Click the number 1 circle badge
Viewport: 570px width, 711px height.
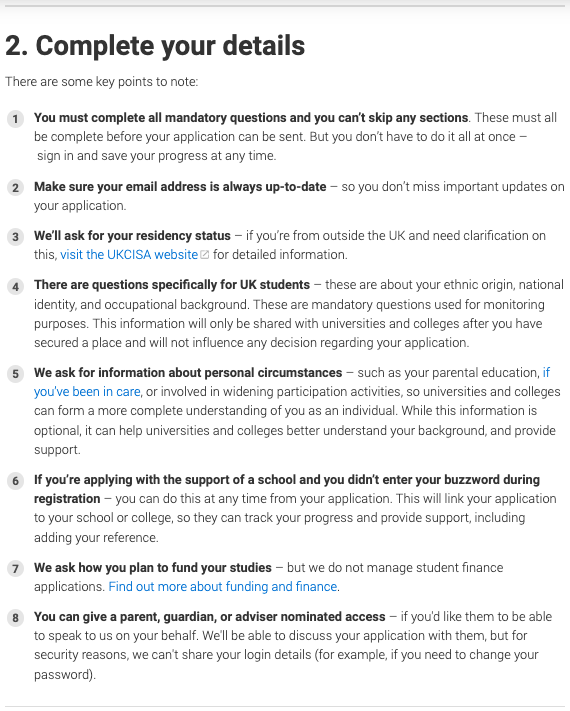(x=15, y=119)
